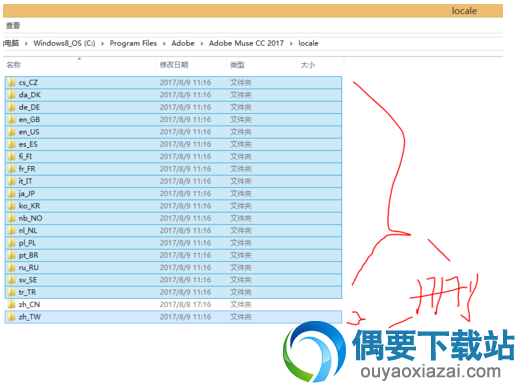Screen dimensions: 526x383
Task: Sort by the 修改日期 column header
Action: coord(174,65)
